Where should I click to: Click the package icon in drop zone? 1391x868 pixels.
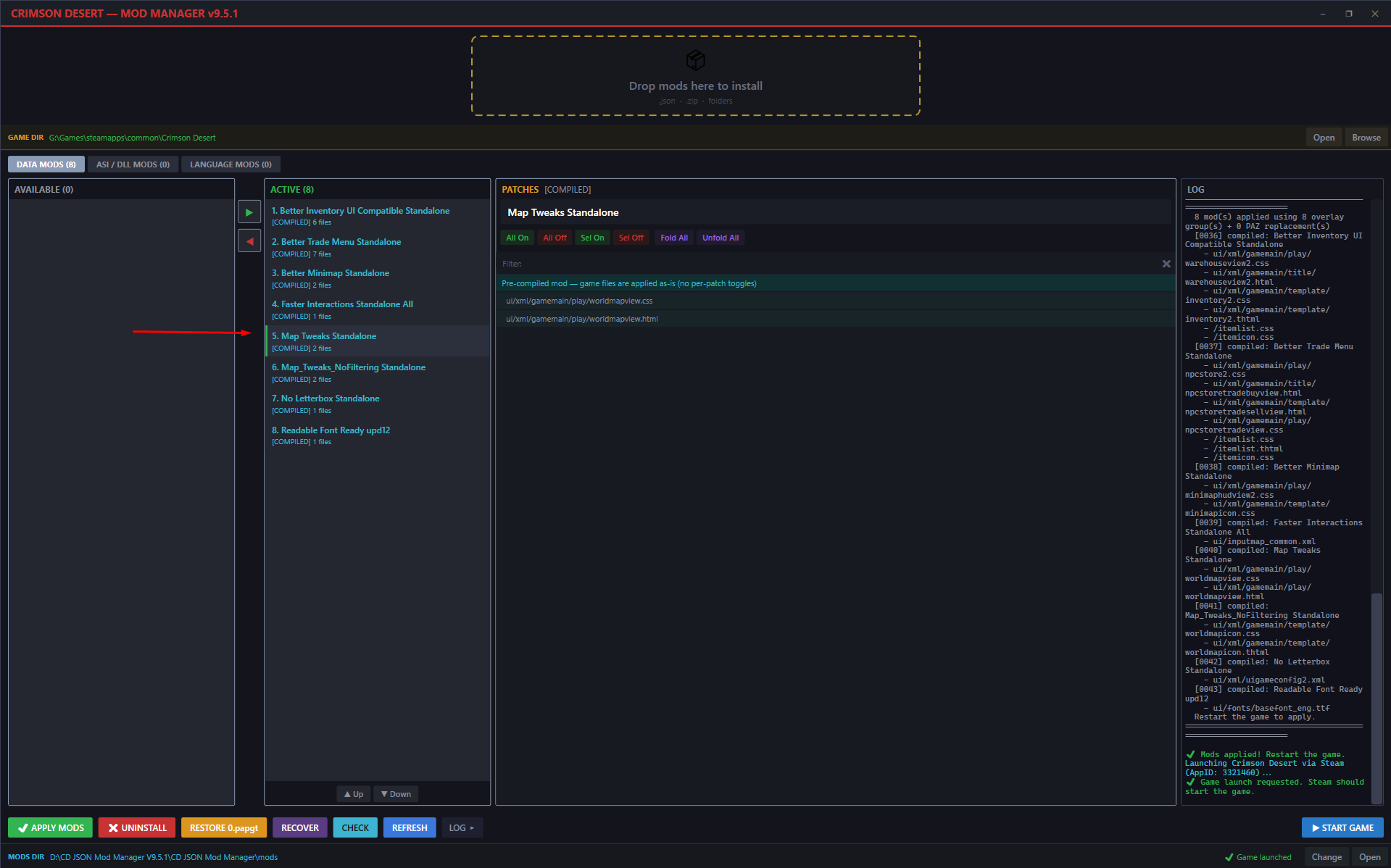[x=696, y=59]
